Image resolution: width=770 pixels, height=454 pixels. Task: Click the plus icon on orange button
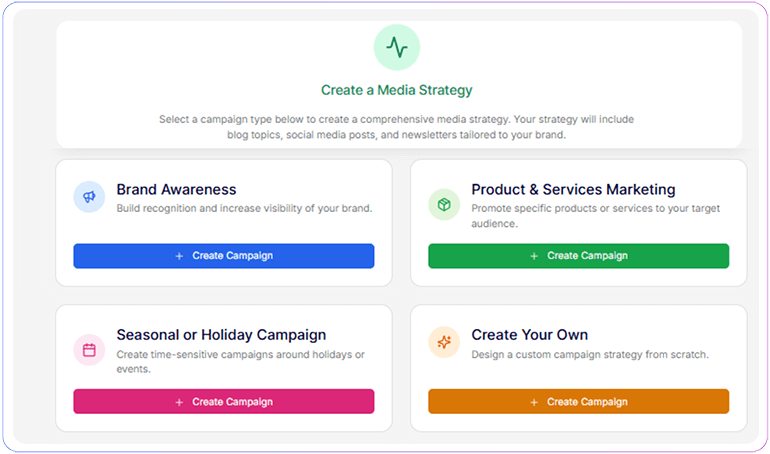(x=534, y=402)
